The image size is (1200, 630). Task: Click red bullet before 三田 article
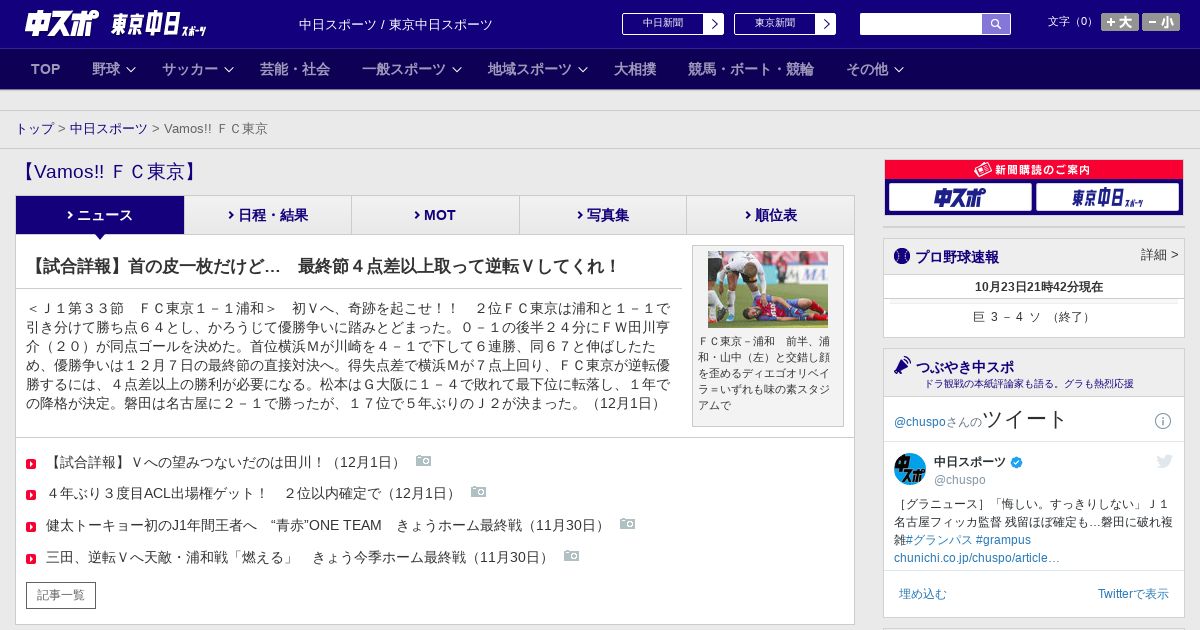point(31,558)
